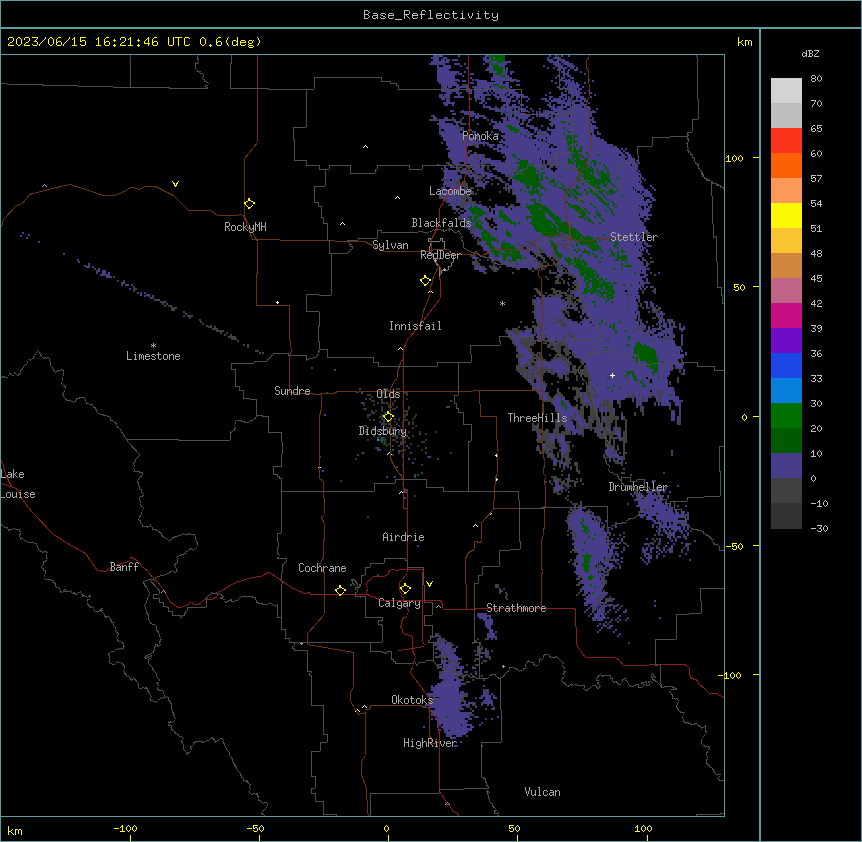The width and height of the screenshot is (862, 842).
Task: Click the Stettler city label
Action: (633, 237)
